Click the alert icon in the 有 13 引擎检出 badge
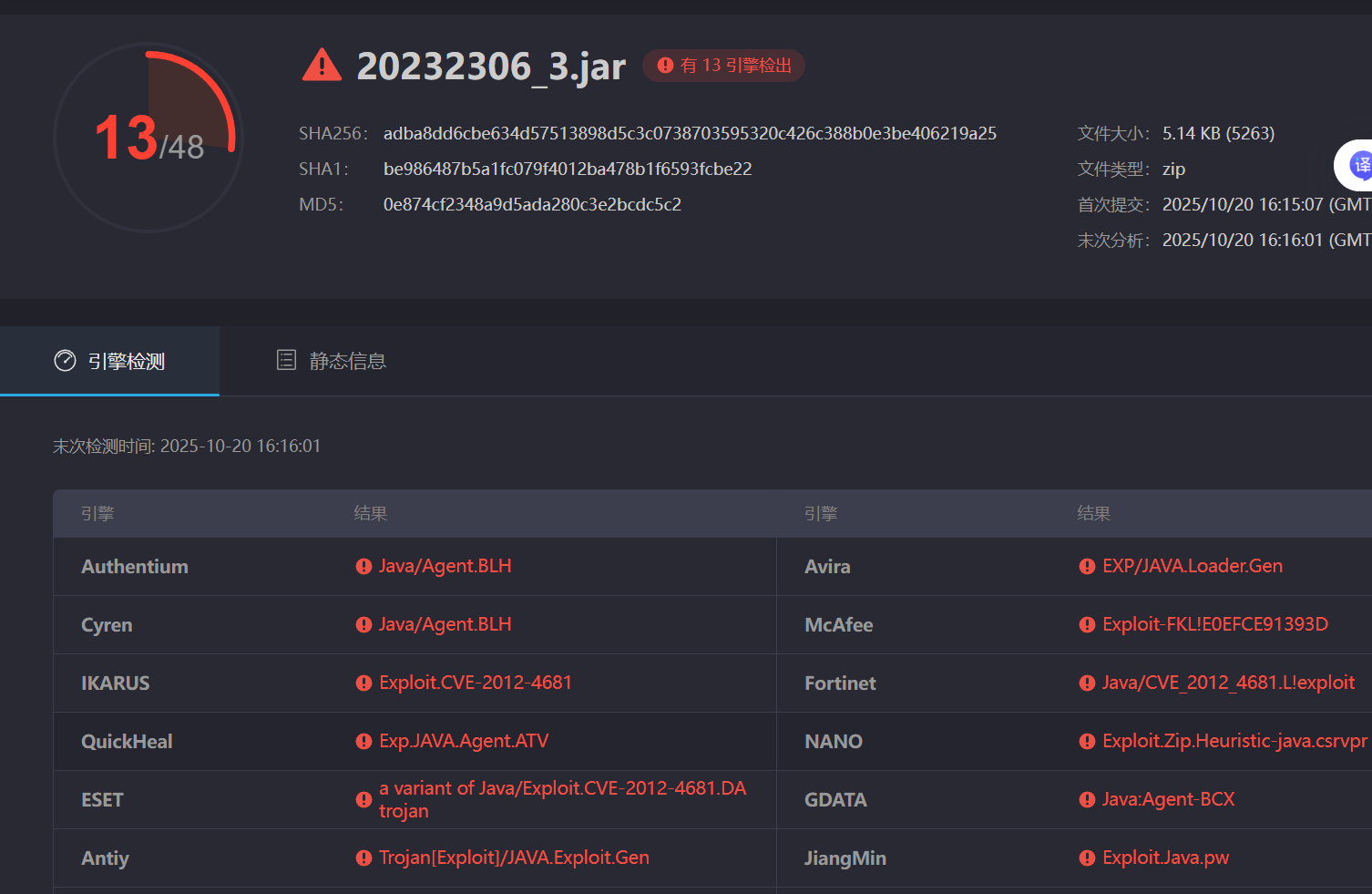Viewport: 1372px width, 894px height. [x=665, y=66]
